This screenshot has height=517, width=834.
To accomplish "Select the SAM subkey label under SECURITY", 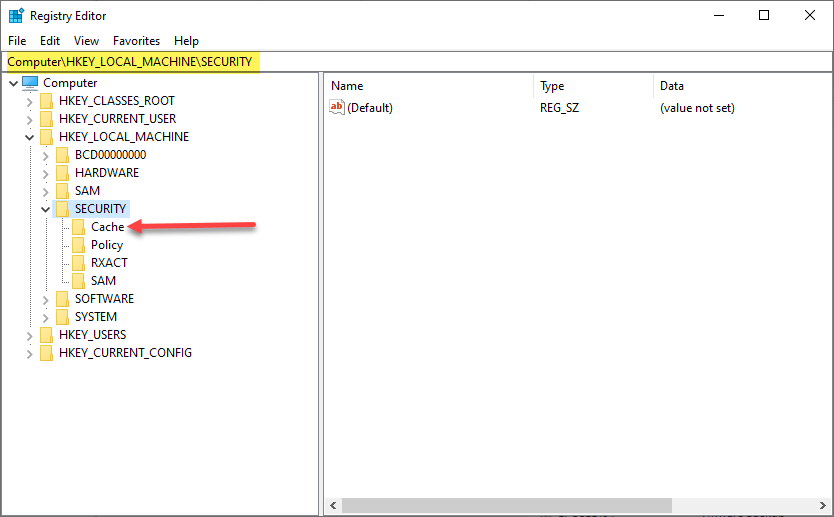I will click(103, 281).
